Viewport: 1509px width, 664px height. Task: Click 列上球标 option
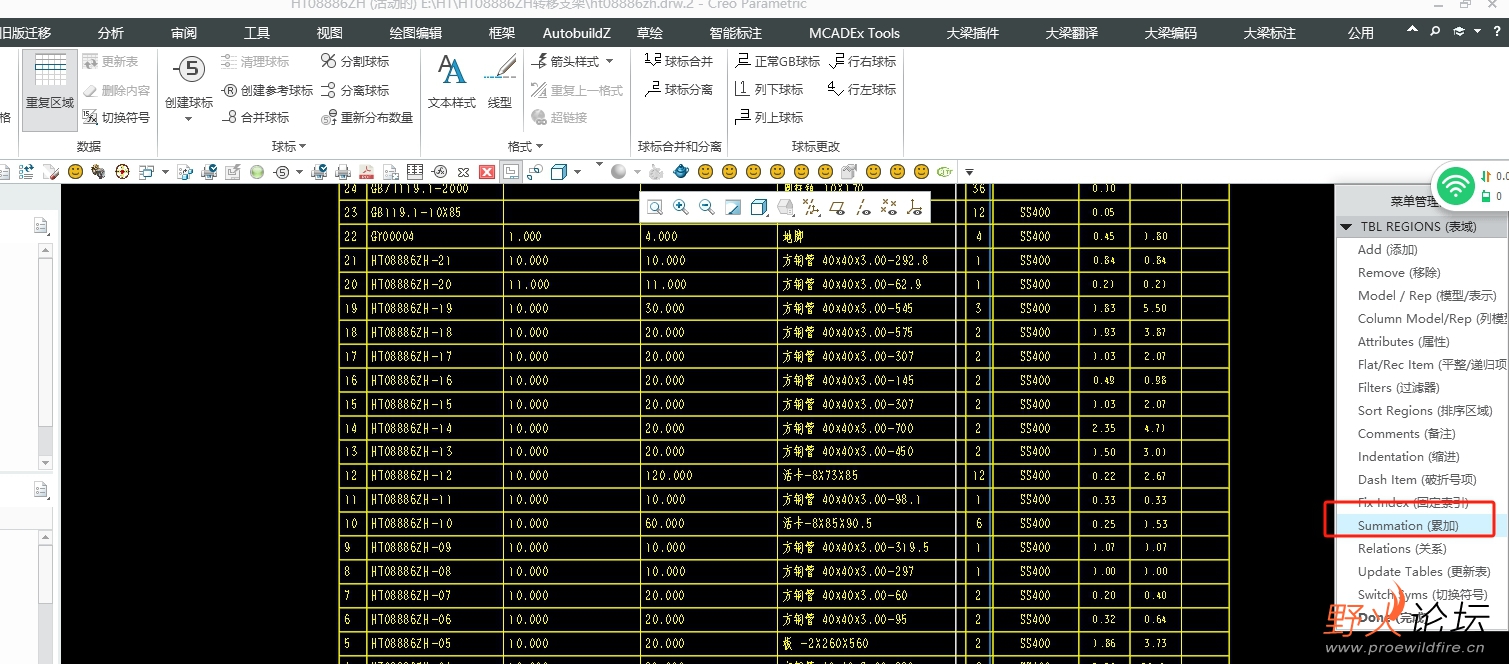click(769, 118)
